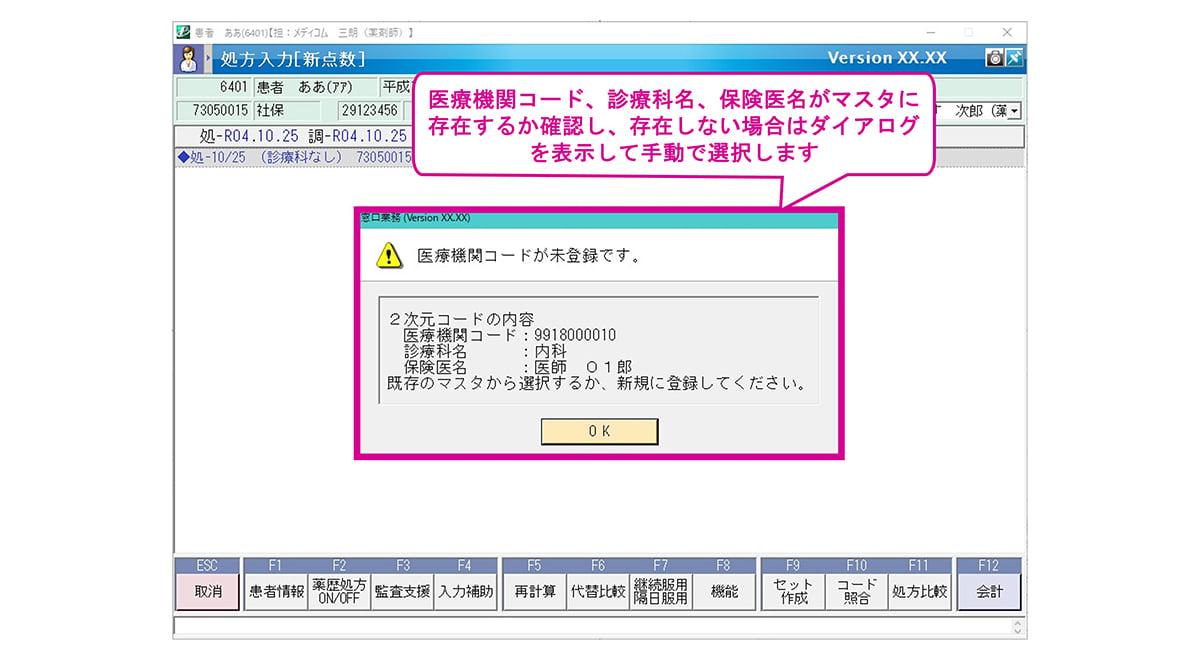This screenshot has height=660, width=1200.
Task: Click the 監査支援 F3 button
Action: tap(402, 592)
